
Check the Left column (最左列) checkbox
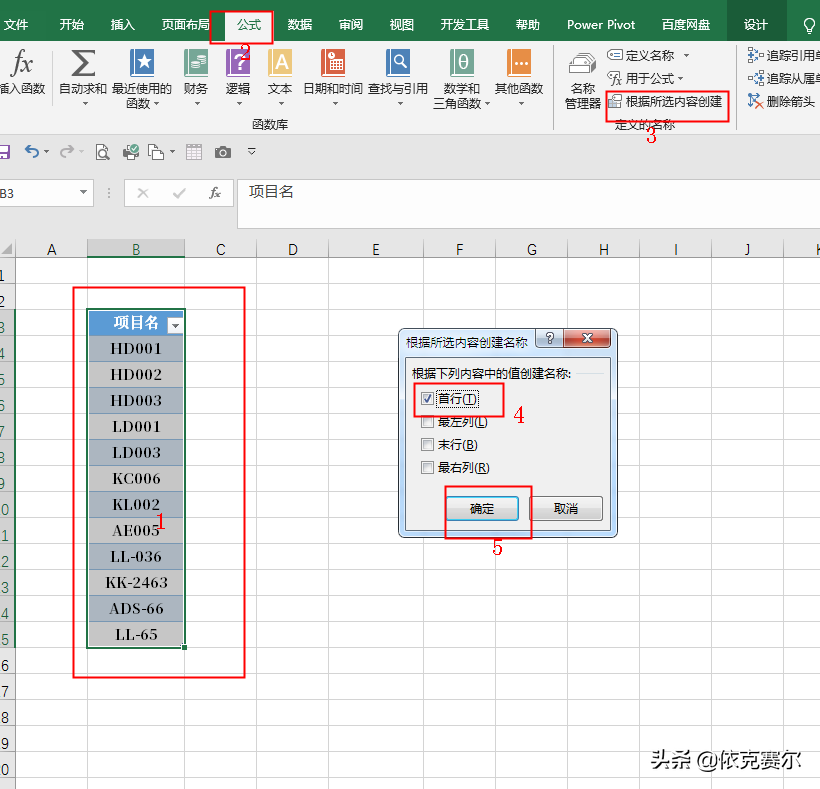click(427, 422)
